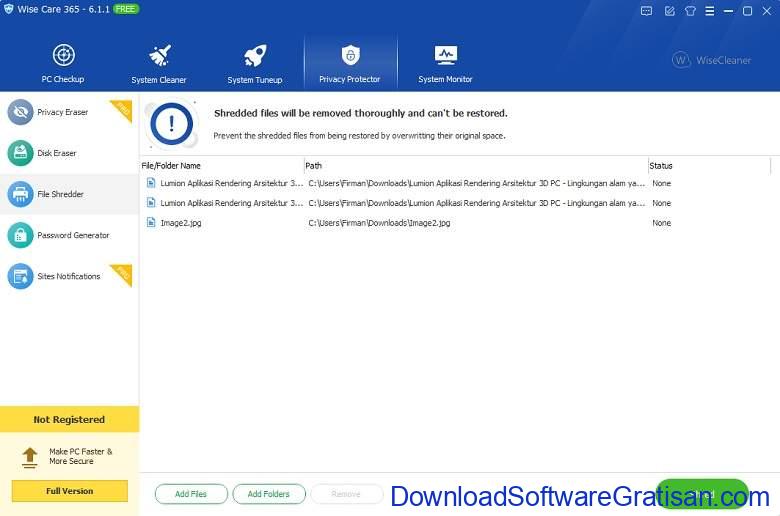Viewport: 780px width, 516px height.
Task: Click the Path column header
Action: (313, 166)
